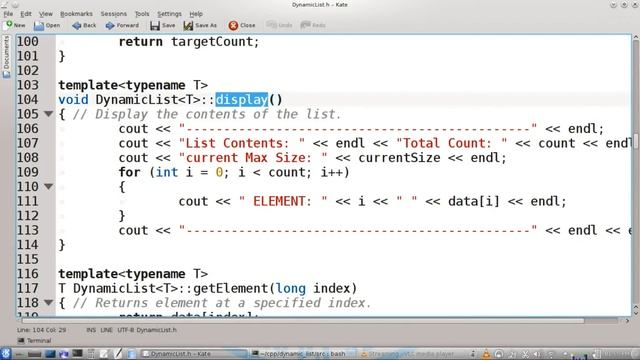Click the greyed Undo toolbar button
640x360 pixels.
coord(279,25)
